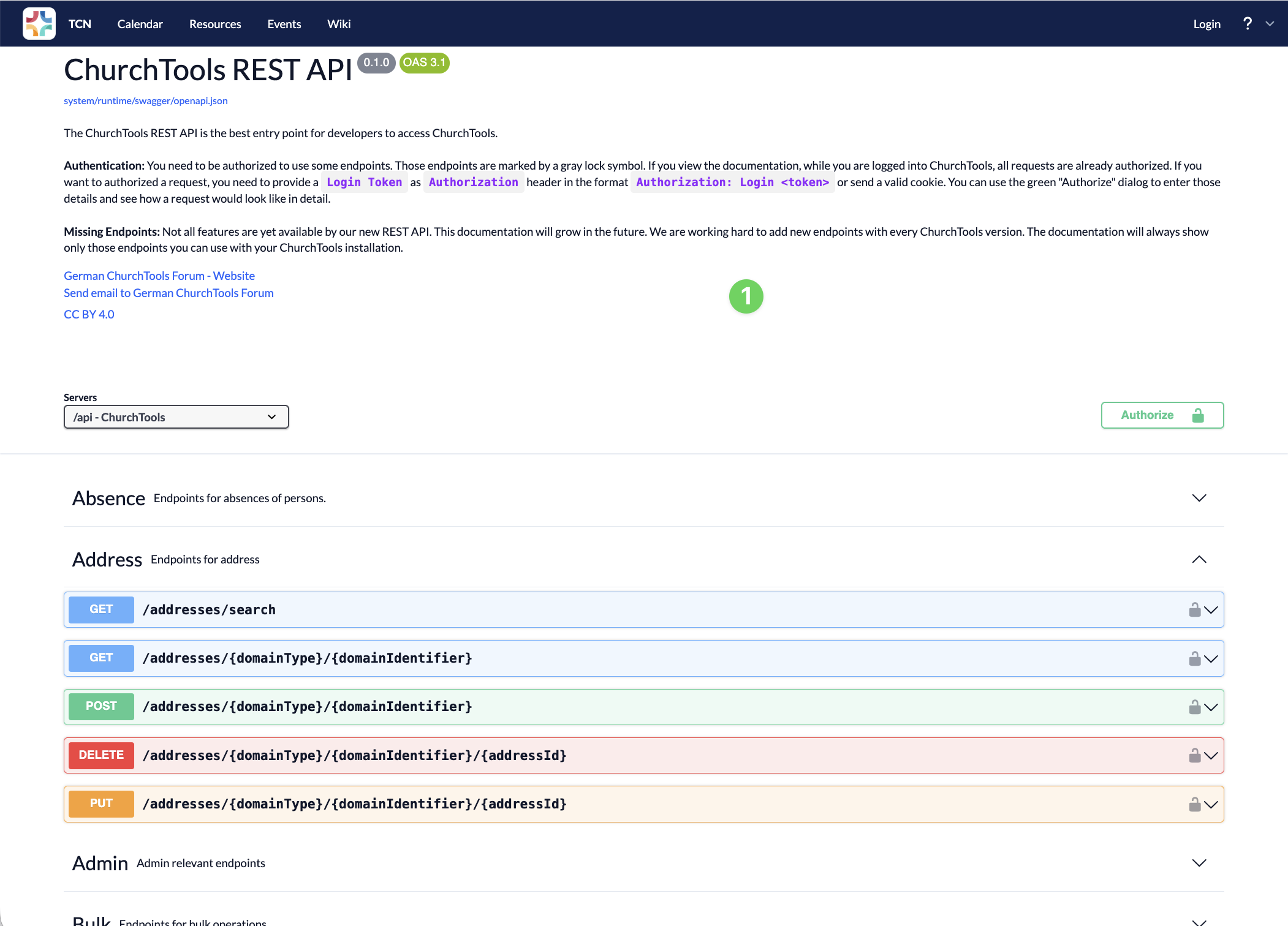The image size is (1288, 926).
Task: Click the POST /addresses/{domainType}/{domainIdentifier} path
Action: (308, 707)
